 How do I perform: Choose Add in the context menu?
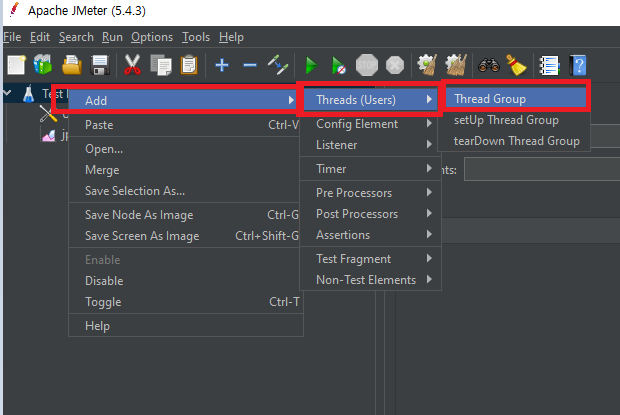(184, 100)
